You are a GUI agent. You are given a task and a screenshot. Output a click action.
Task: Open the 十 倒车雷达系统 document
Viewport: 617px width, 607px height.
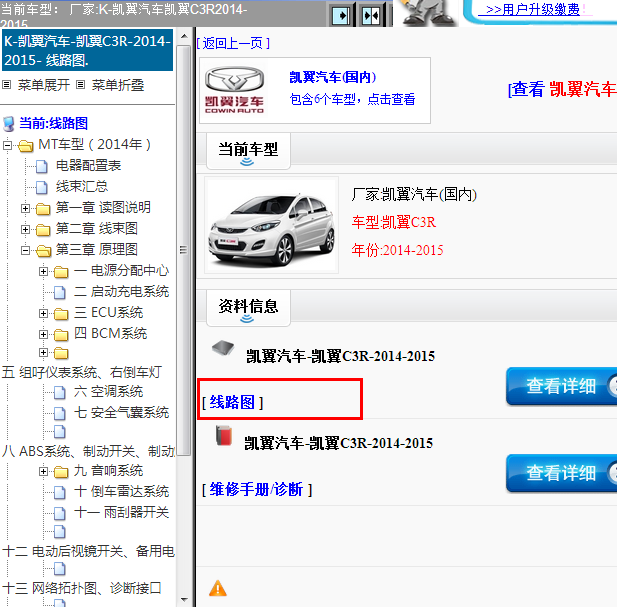coord(121,491)
